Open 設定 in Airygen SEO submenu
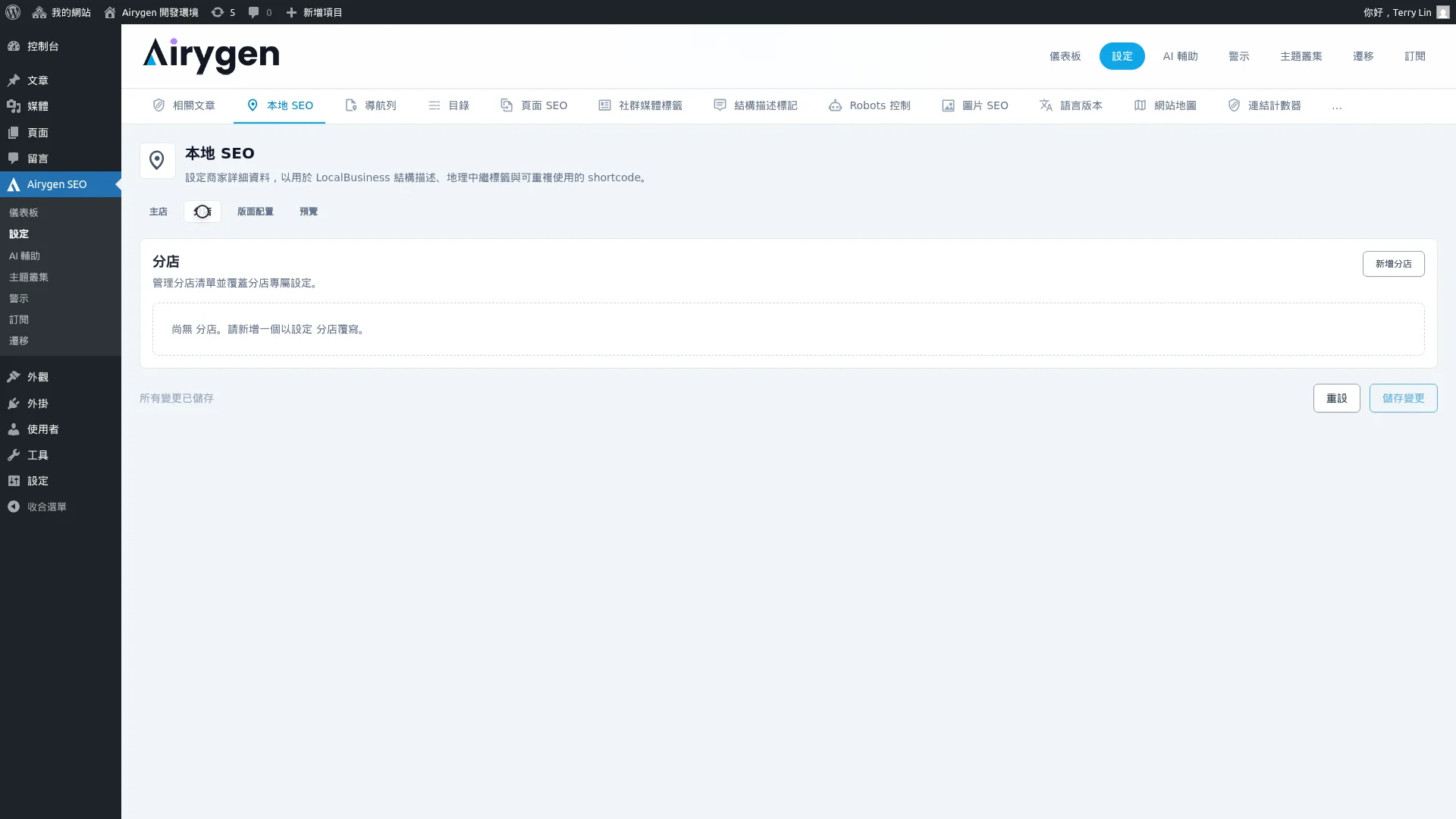 pos(19,234)
